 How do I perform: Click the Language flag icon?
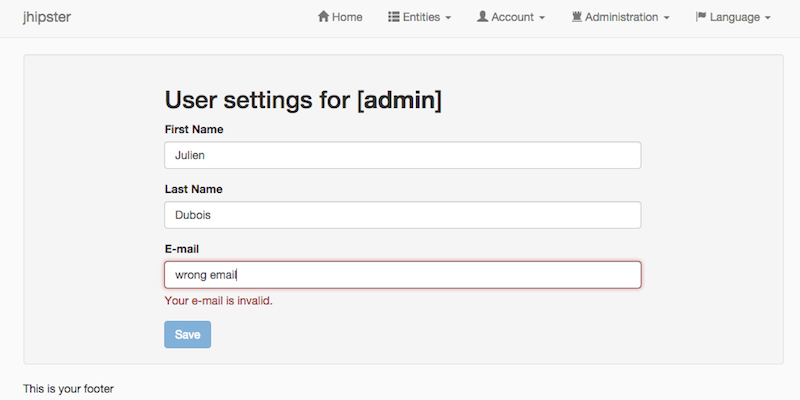701,17
